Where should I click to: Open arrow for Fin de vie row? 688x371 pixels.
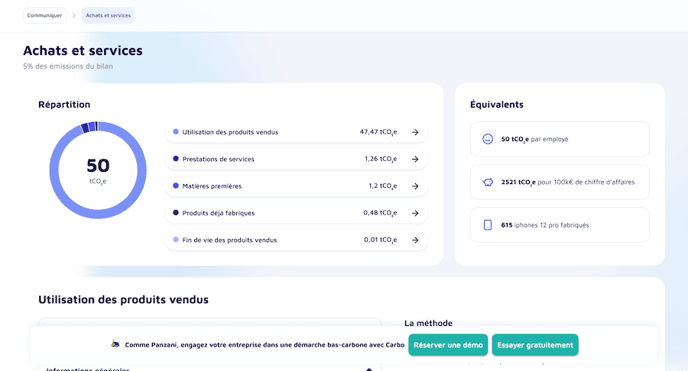(x=415, y=240)
